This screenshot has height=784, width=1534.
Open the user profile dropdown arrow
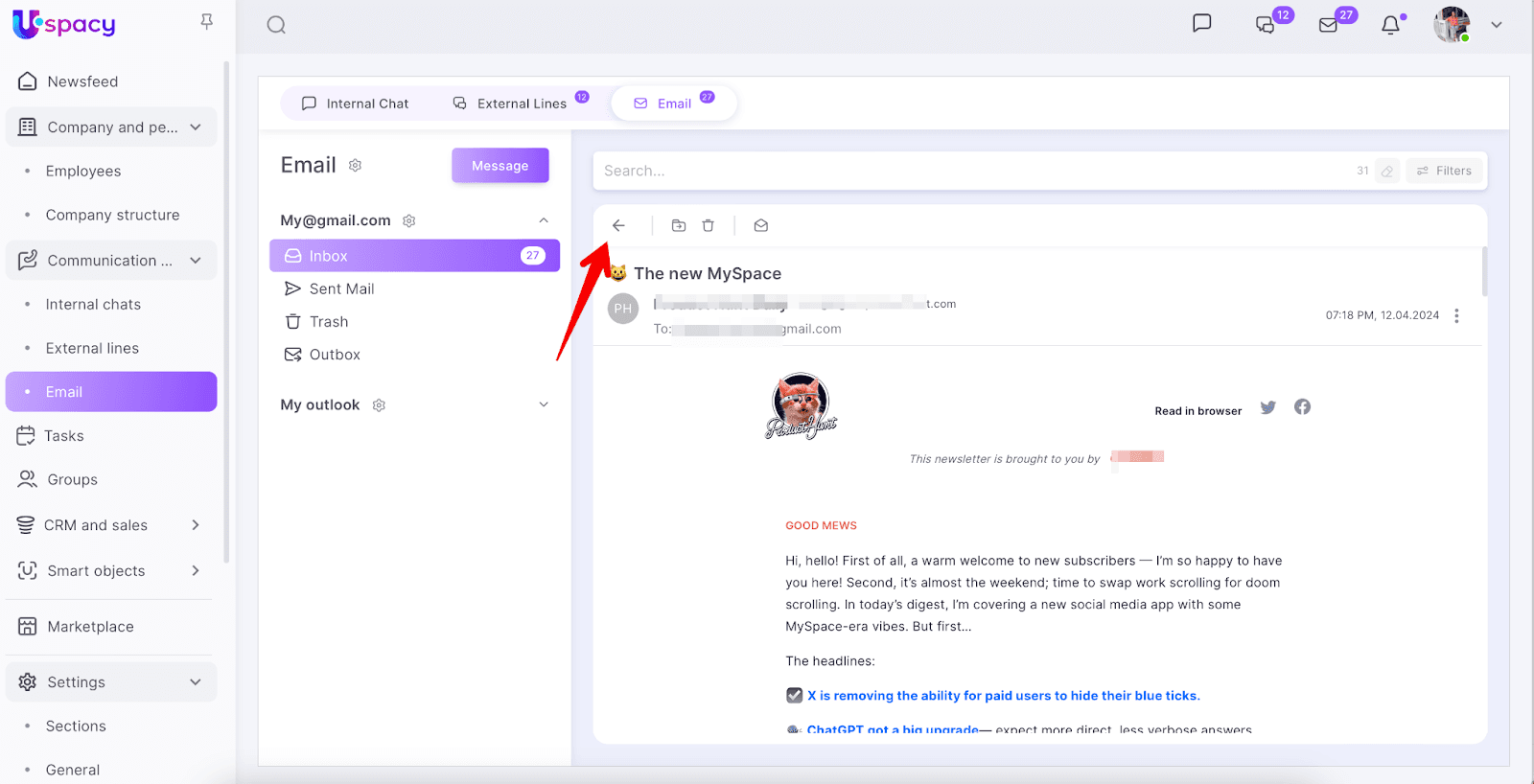point(1496,25)
